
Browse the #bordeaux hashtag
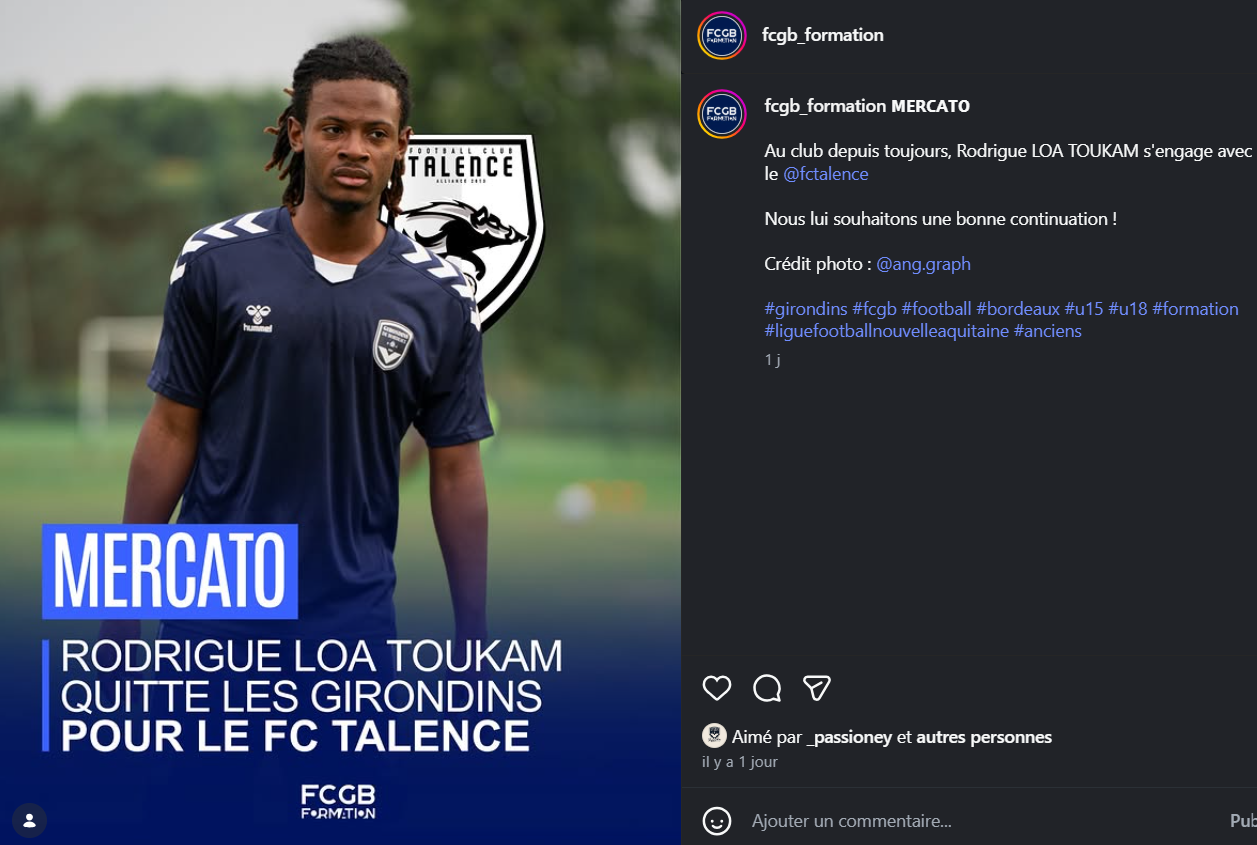click(1018, 309)
